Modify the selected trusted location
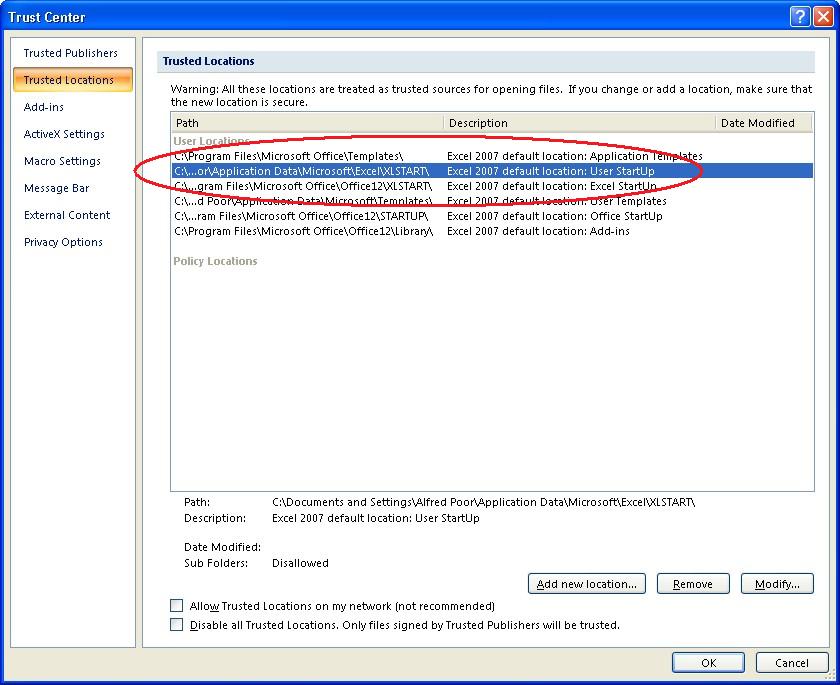The image size is (840, 685). (x=777, y=583)
